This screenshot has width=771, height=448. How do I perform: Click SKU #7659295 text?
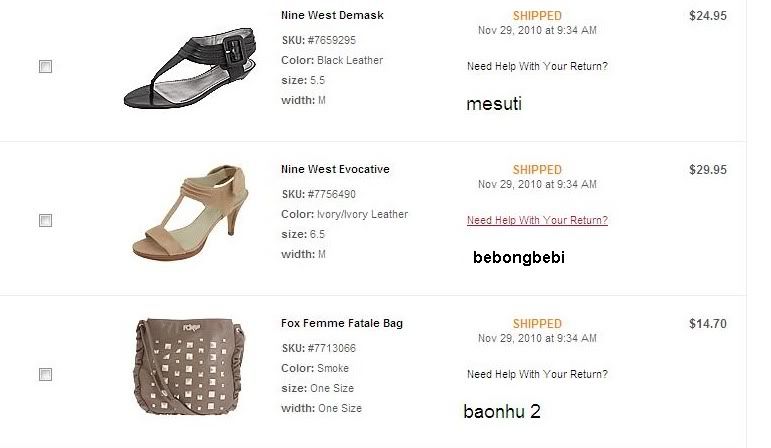[318, 41]
